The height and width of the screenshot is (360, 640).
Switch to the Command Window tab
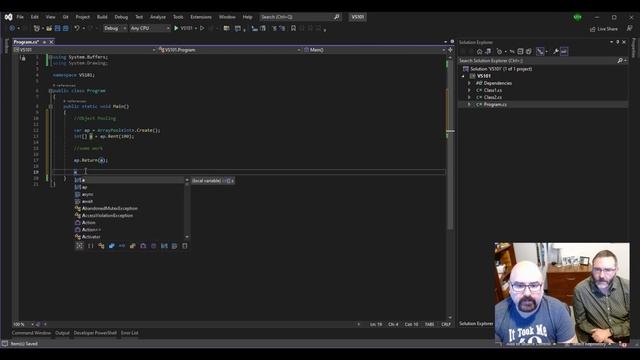point(31,333)
